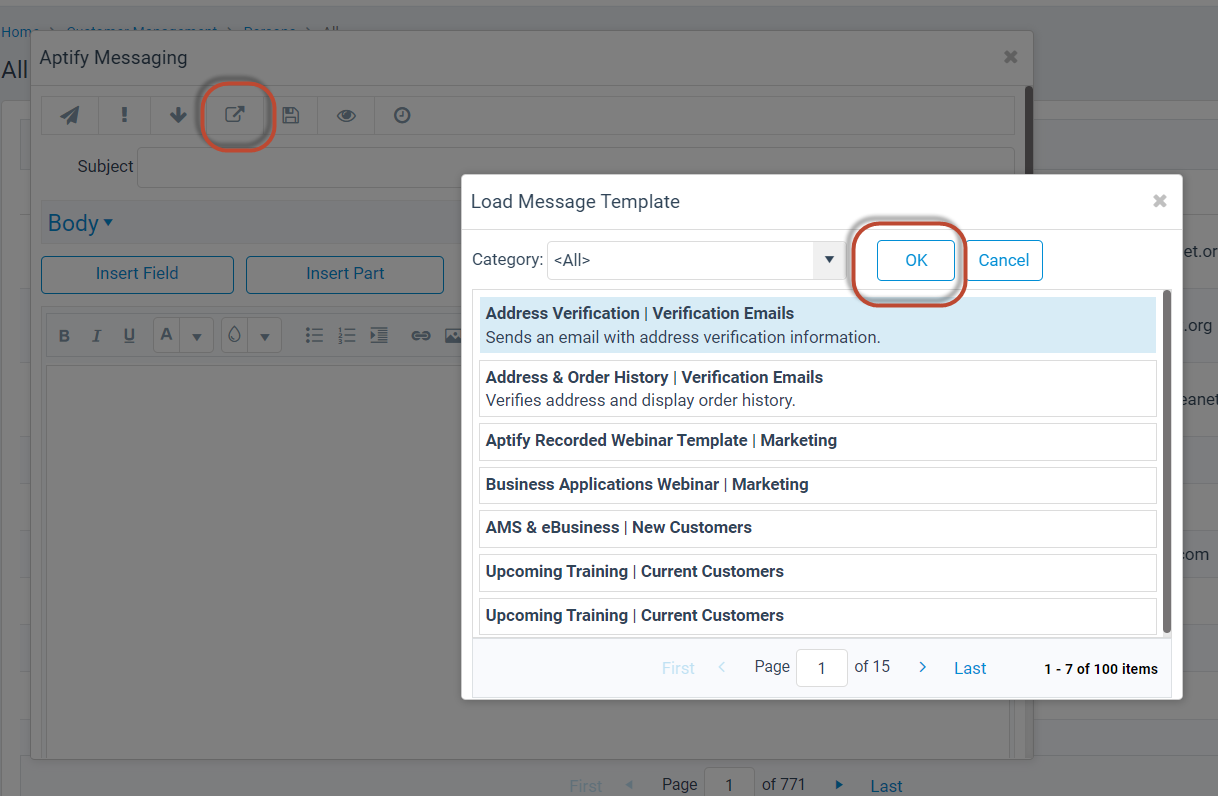Open the Category combo box
Screen dimensions: 1218x796
pyautogui.click(x=696, y=260)
